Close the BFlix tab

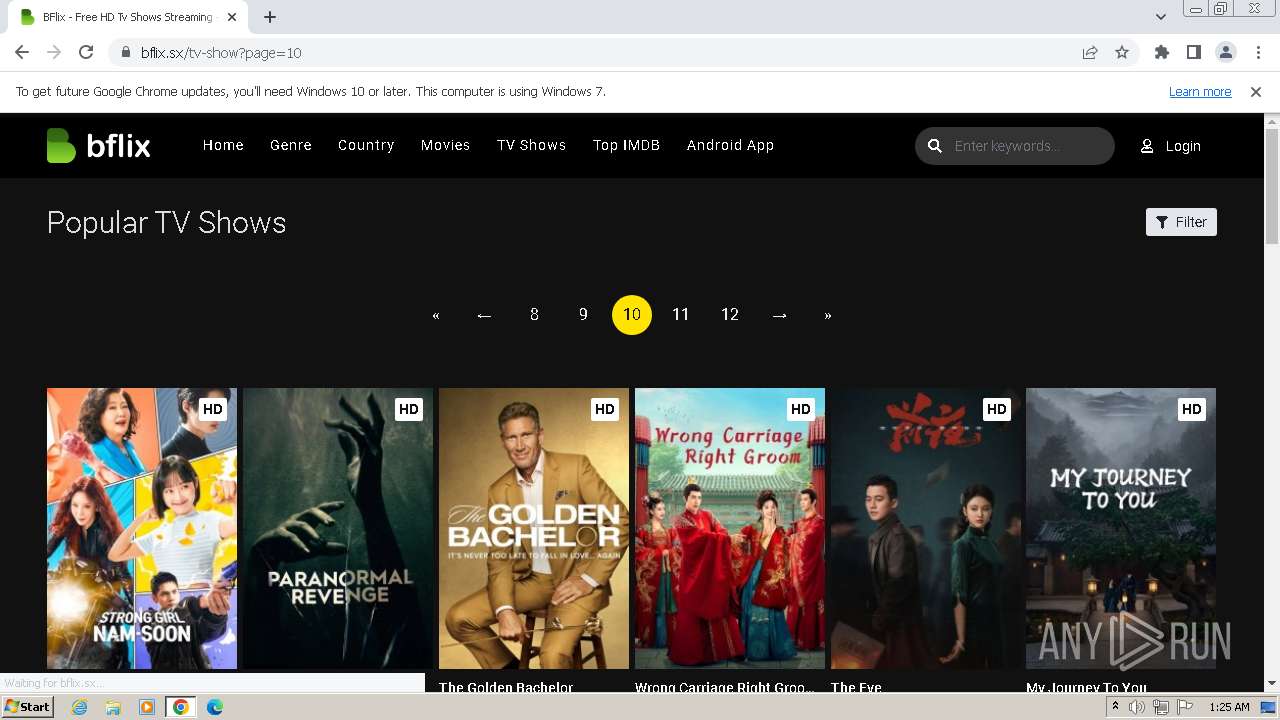click(232, 17)
